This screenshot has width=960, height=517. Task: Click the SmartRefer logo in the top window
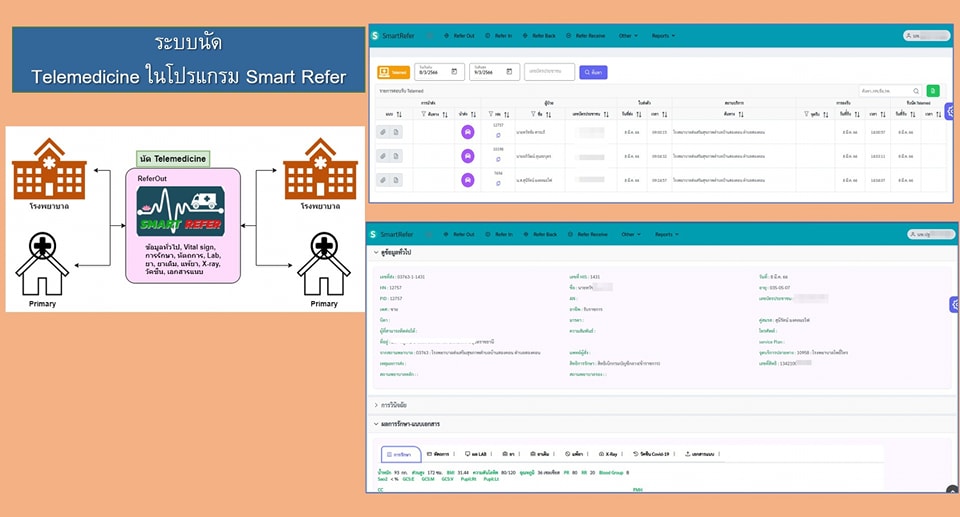[x=393, y=36]
